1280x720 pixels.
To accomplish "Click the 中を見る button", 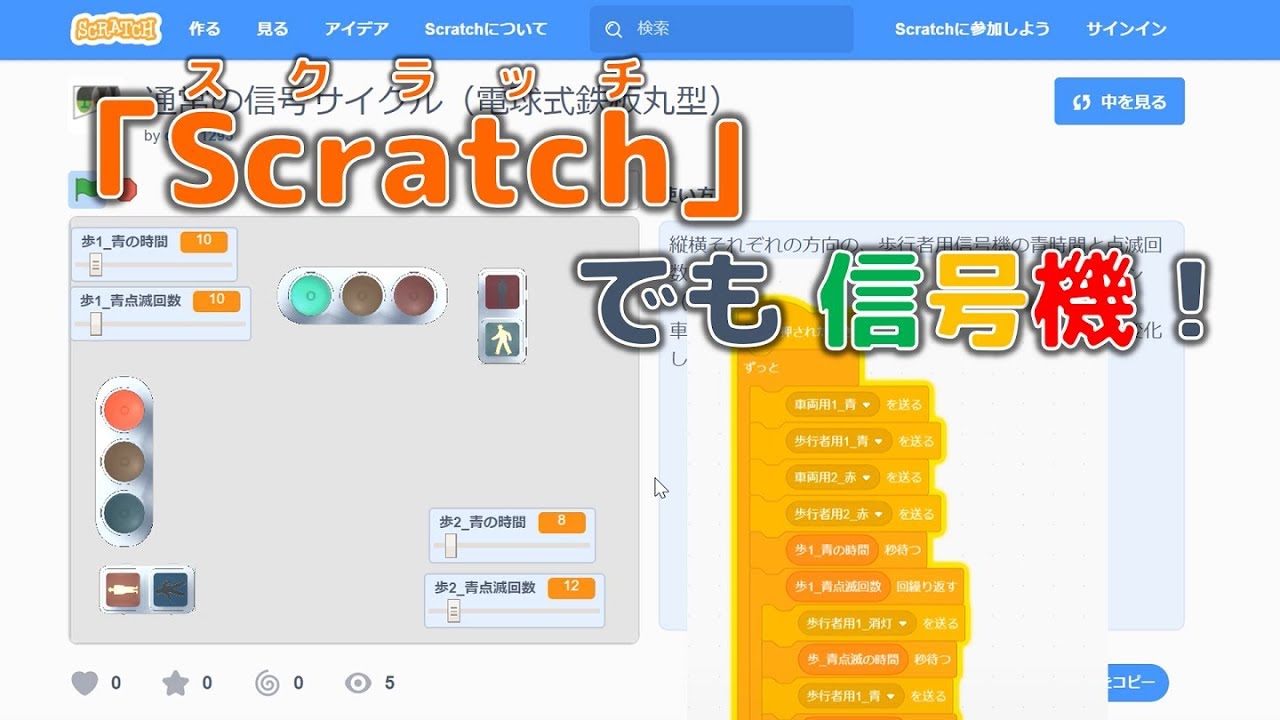I will (1118, 101).
